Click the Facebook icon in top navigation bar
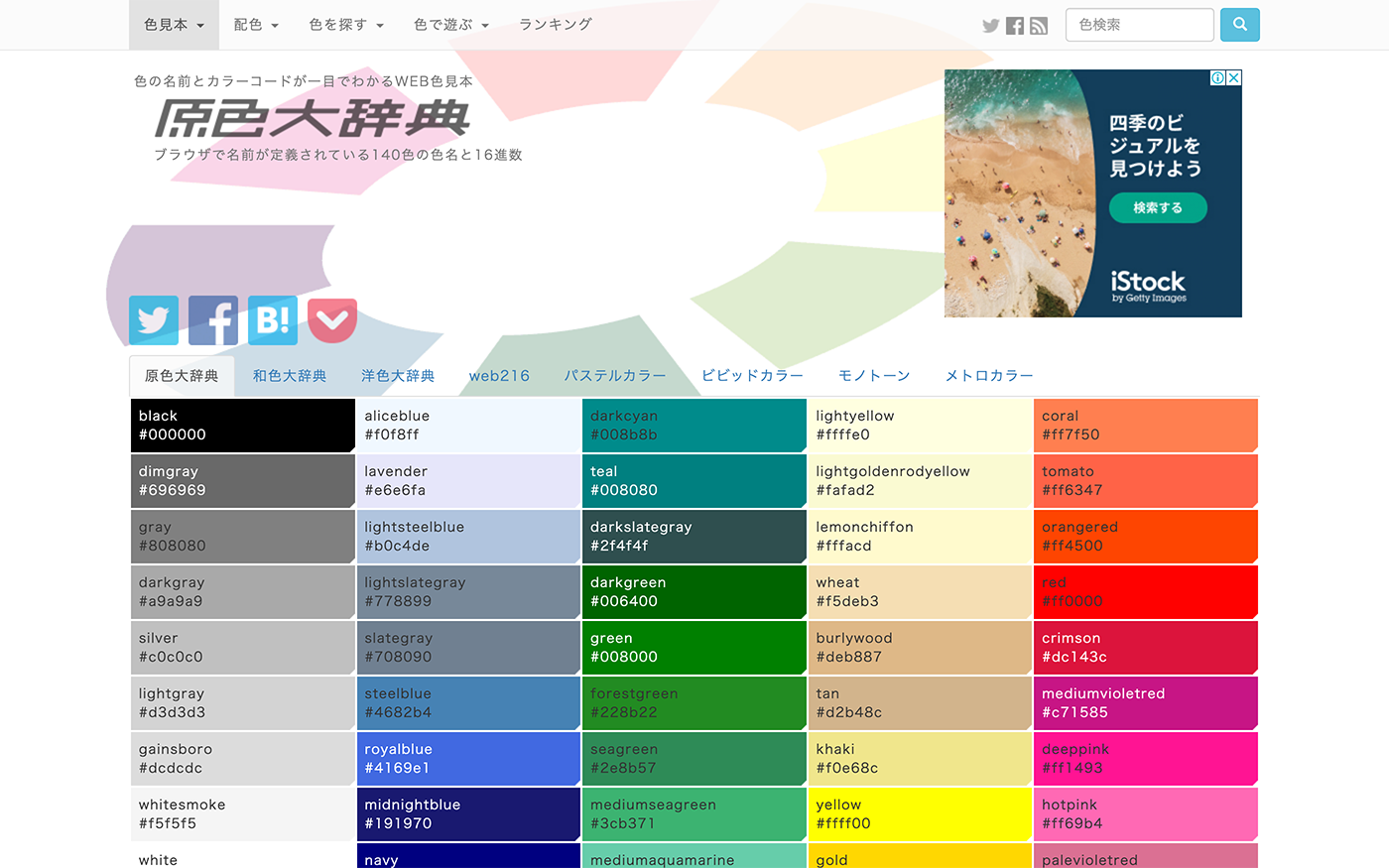The height and width of the screenshot is (868, 1389). pos(1014,26)
